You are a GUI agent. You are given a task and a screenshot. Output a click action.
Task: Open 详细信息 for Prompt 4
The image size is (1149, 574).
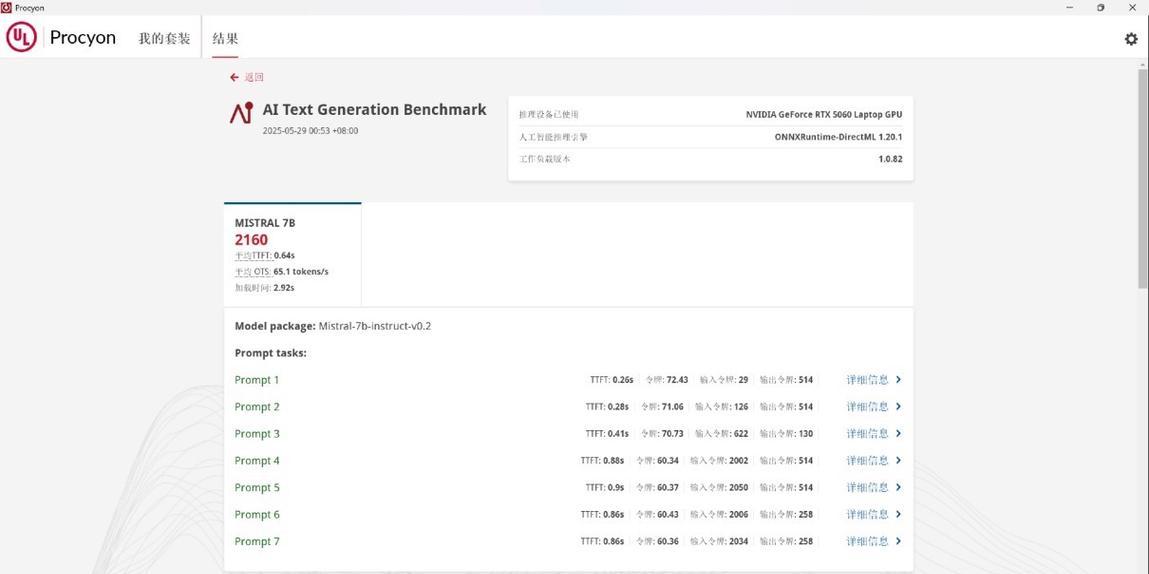click(x=867, y=460)
